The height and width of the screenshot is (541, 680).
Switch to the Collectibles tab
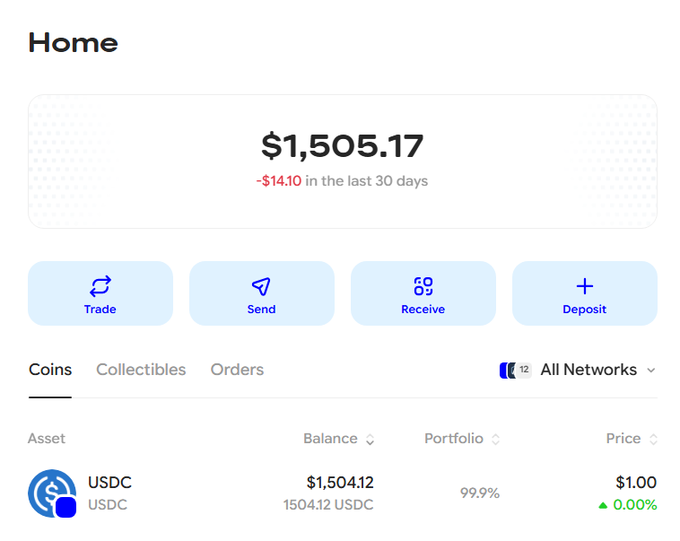coord(141,370)
